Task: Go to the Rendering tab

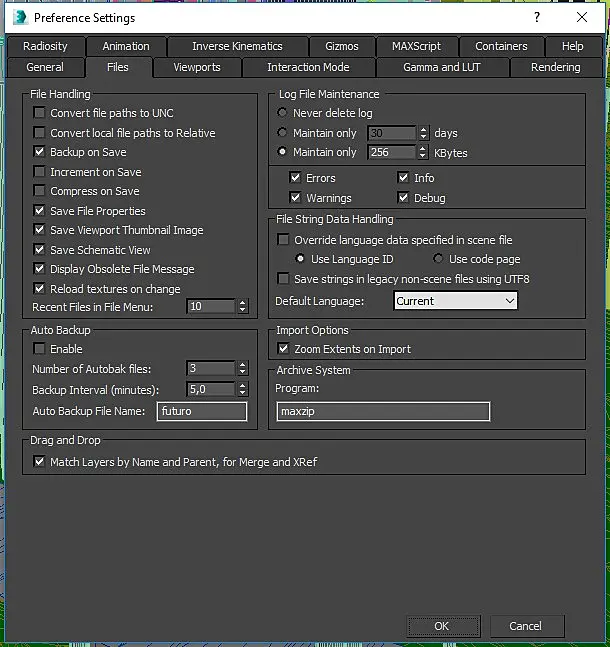Action: pos(556,67)
